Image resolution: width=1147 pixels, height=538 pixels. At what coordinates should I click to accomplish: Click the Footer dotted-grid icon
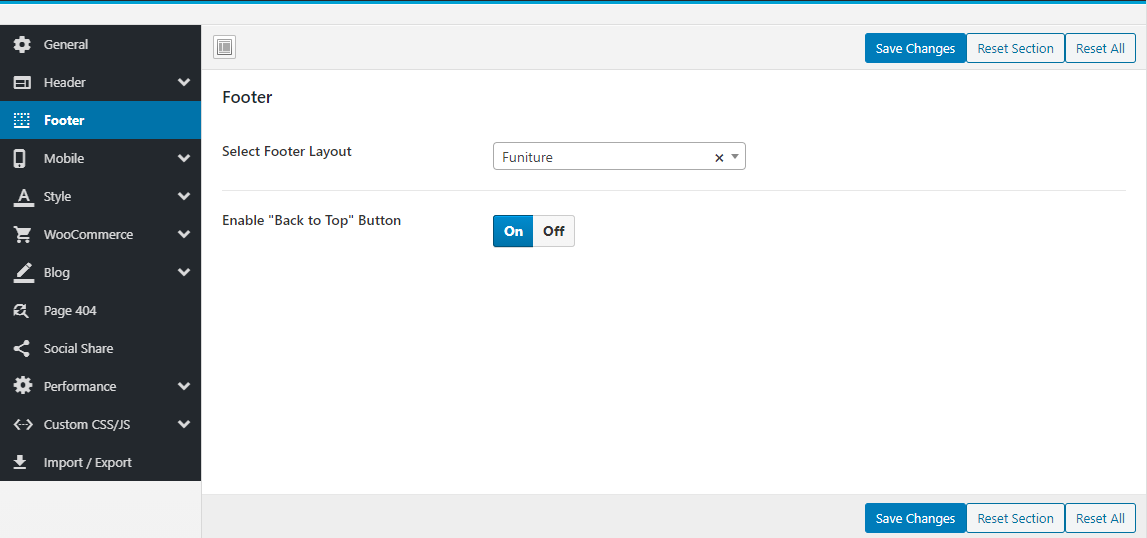pyautogui.click(x=23, y=121)
